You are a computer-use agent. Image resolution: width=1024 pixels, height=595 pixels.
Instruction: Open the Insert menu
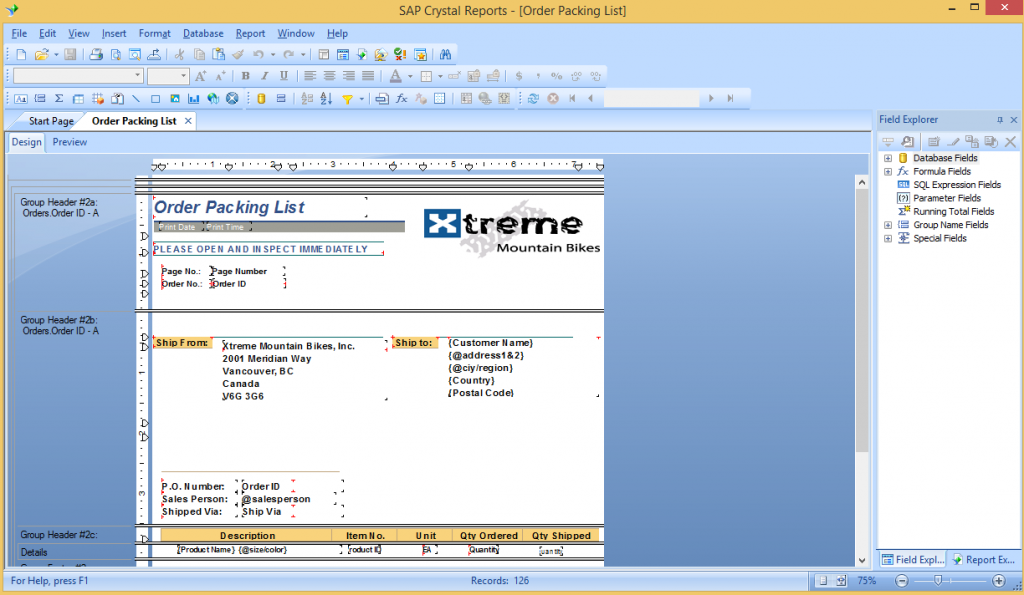point(114,33)
